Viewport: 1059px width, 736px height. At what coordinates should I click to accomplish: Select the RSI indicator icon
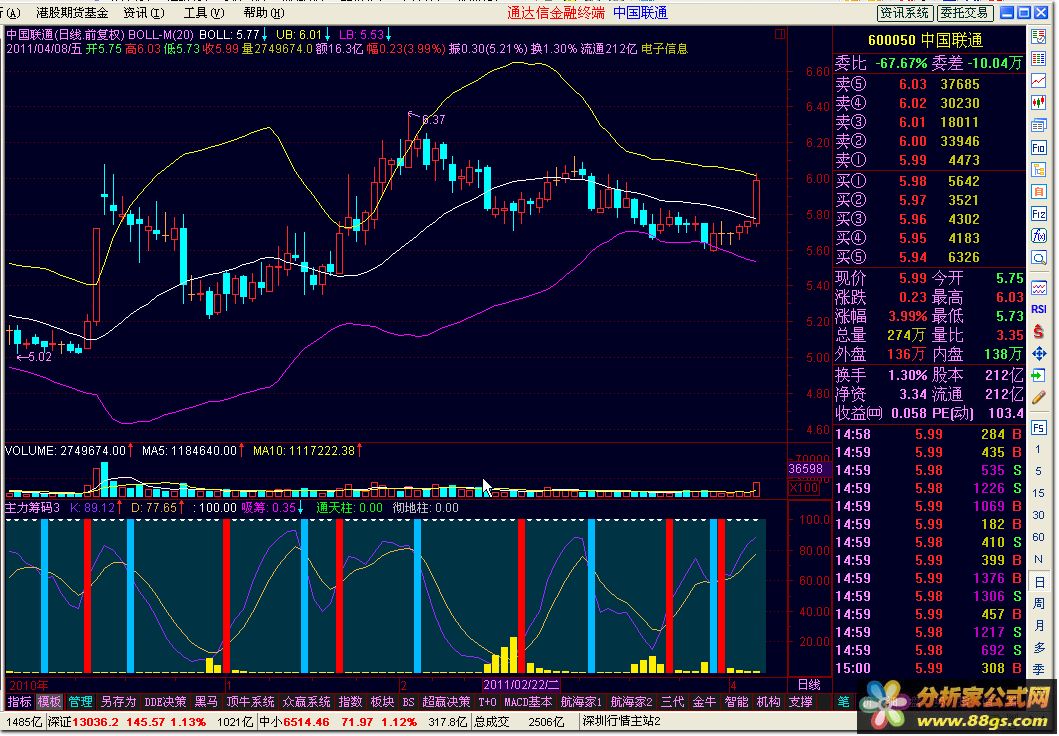1039,309
